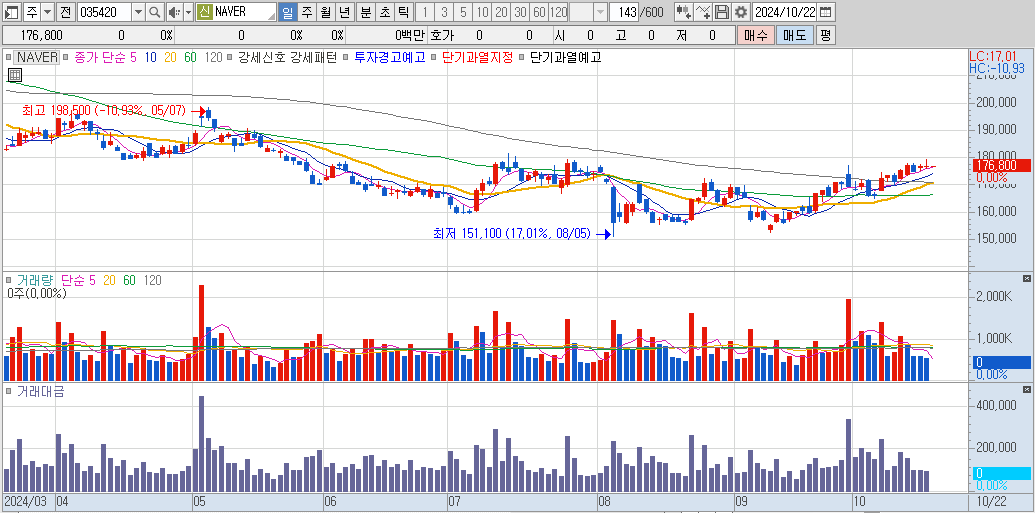Click the blue 매도 sell button
Viewport: 1035px width, 513px height.
pos(795,35)
